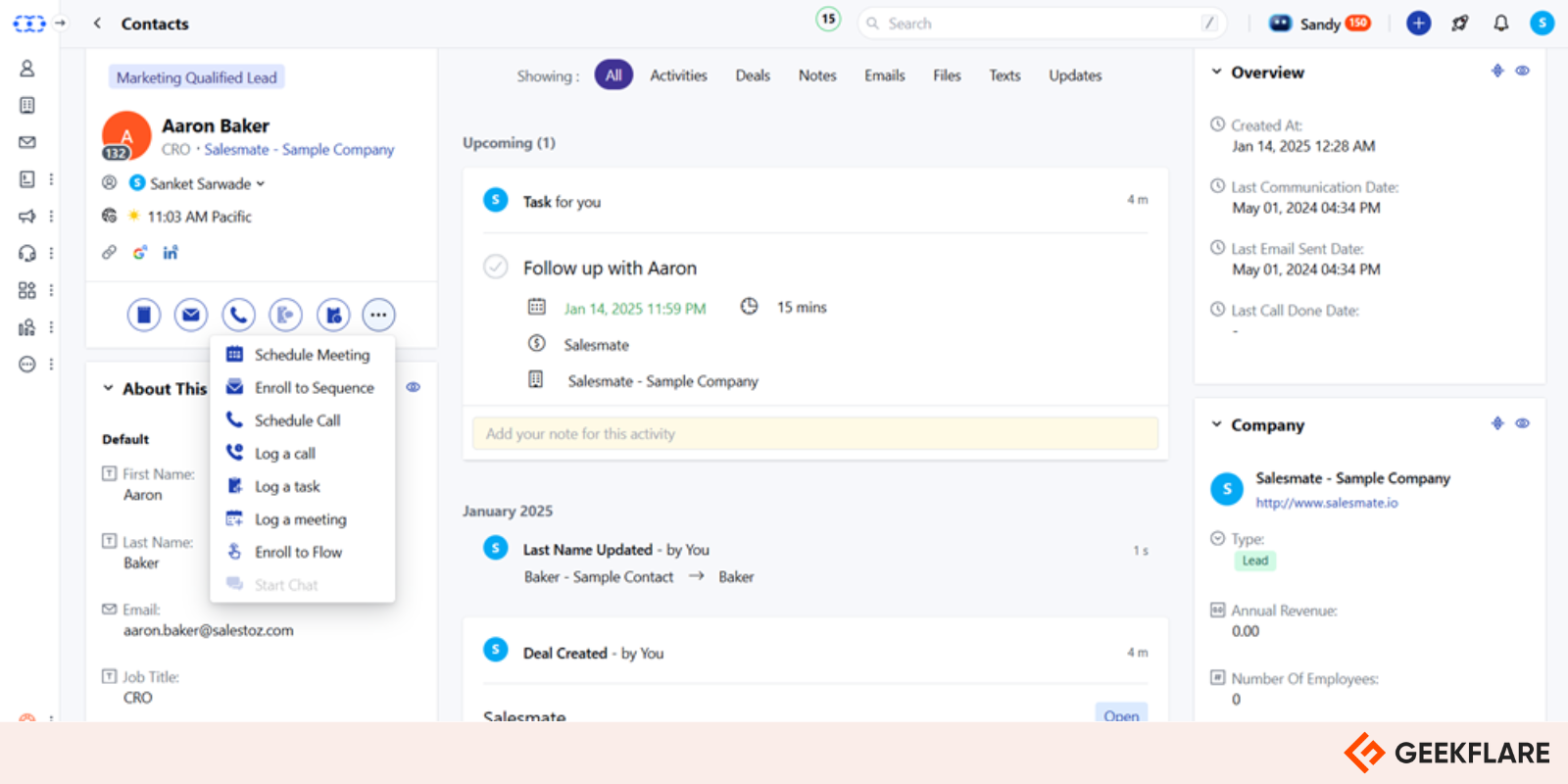Click Aaron Baker's orange avatar

[x=126, y=135]
